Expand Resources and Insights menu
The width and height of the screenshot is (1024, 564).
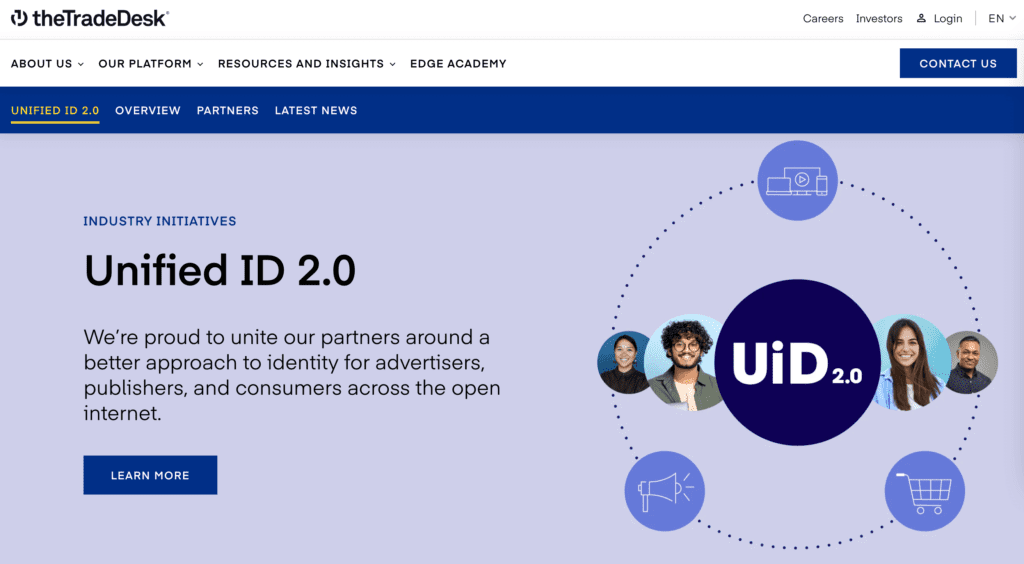[x=306, y=63]
